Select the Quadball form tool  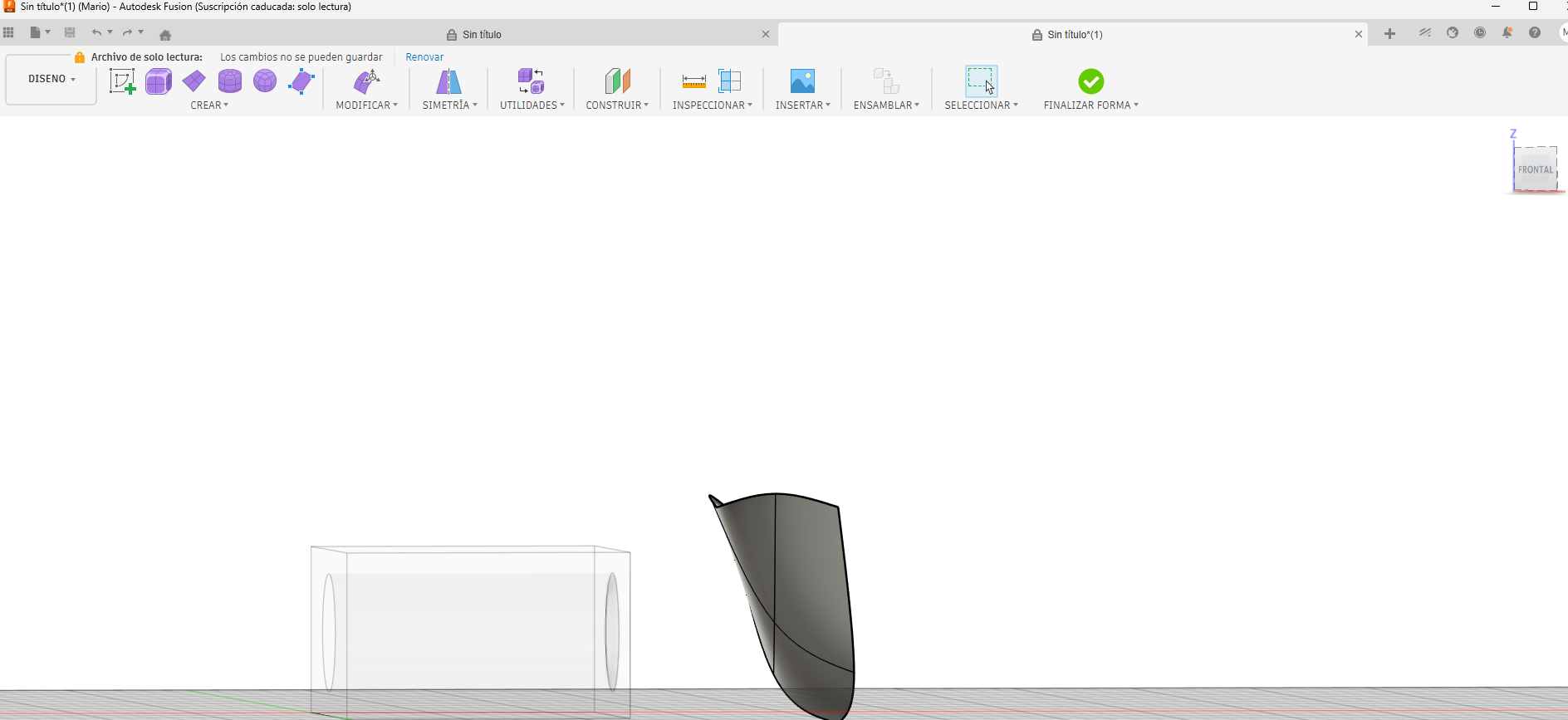click(x=265, y=81)
